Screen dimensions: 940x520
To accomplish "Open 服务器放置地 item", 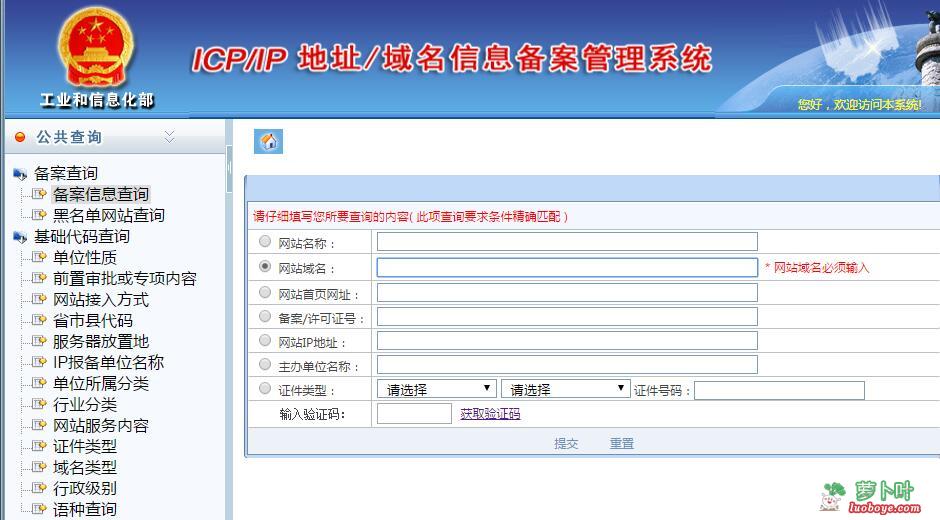I will (101, 341).
